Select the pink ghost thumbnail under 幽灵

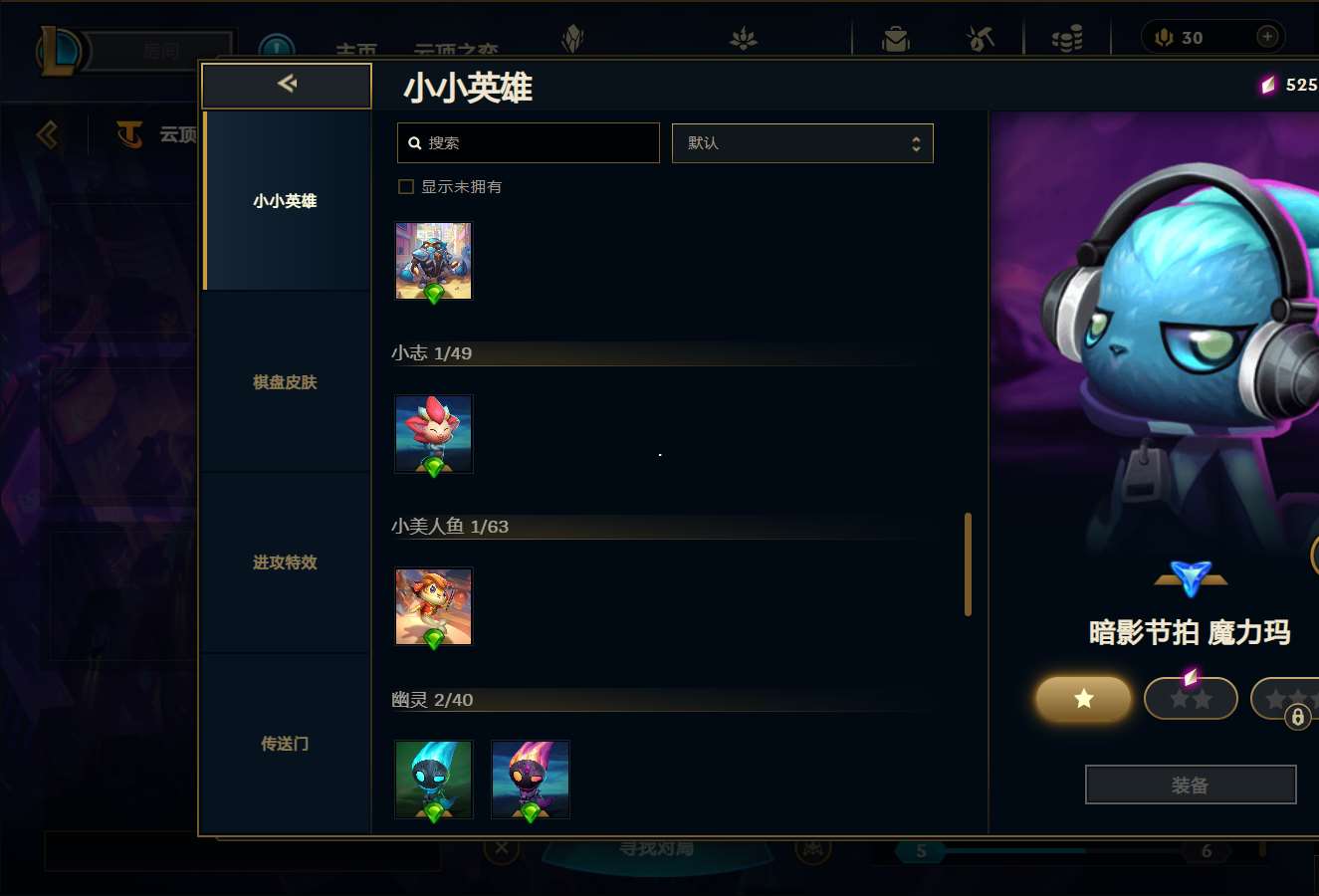point(531,780)
